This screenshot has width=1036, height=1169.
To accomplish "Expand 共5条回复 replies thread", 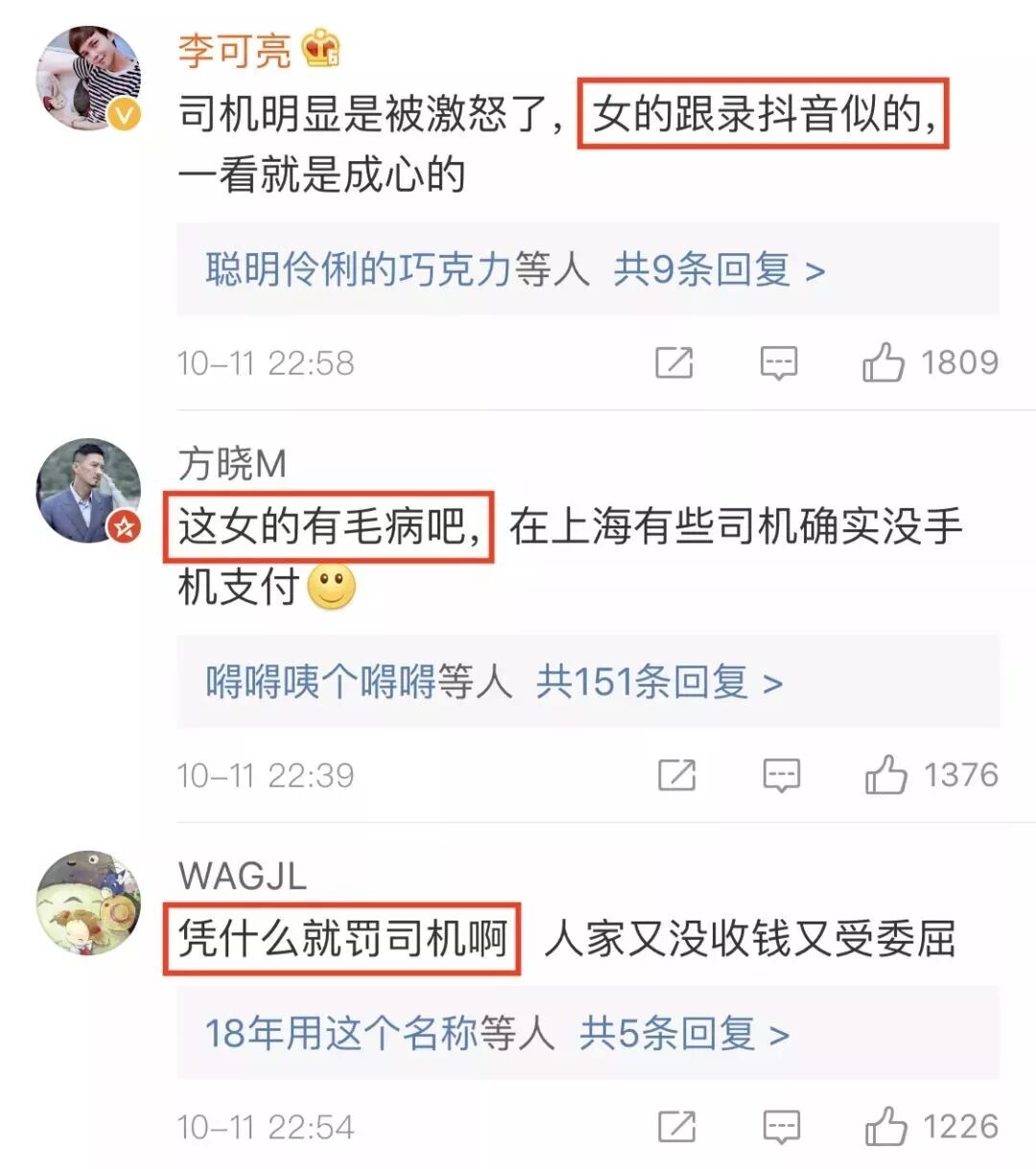I will click(685, 1034).
